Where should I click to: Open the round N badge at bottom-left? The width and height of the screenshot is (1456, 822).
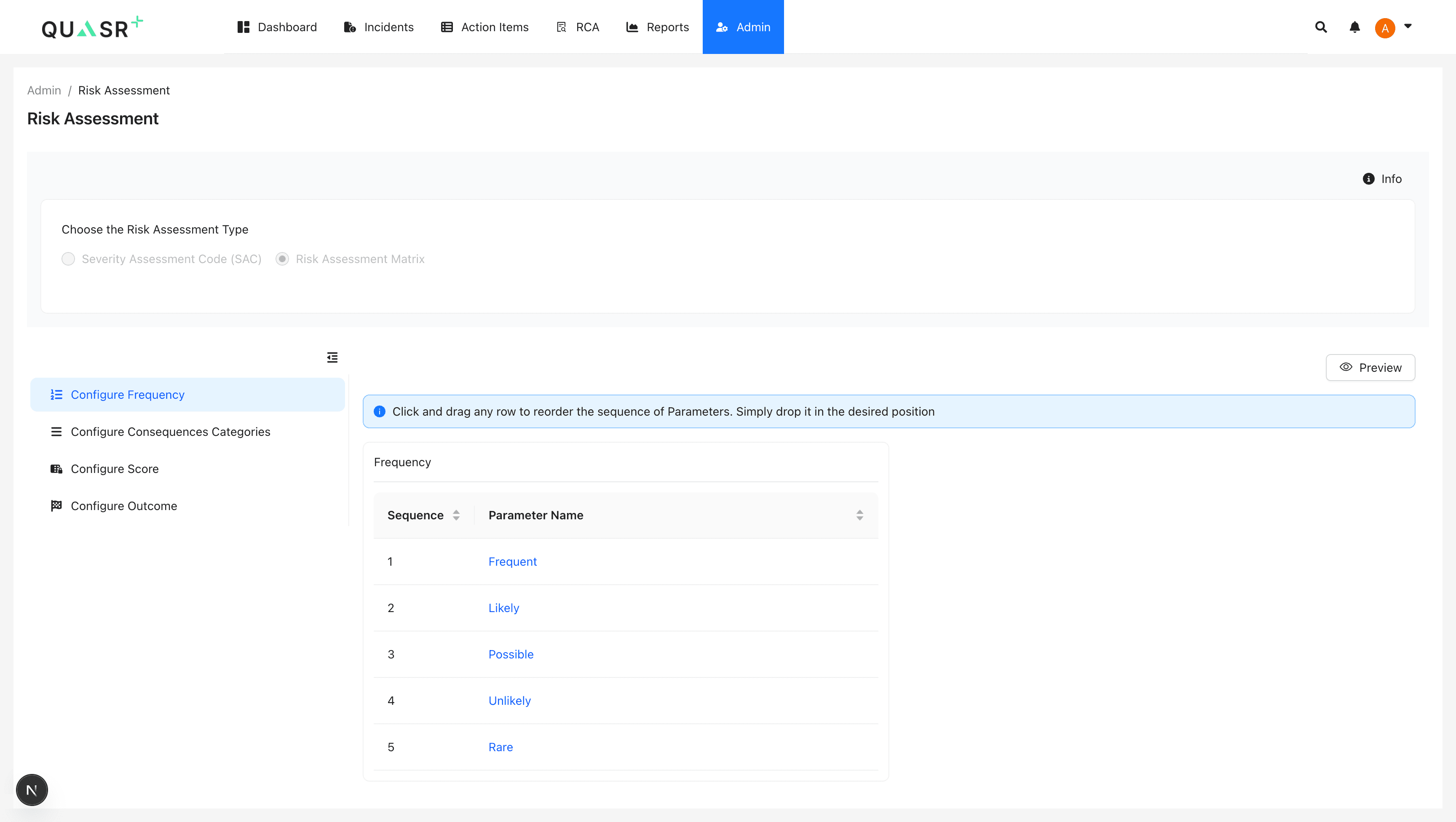tap(32, 789)
